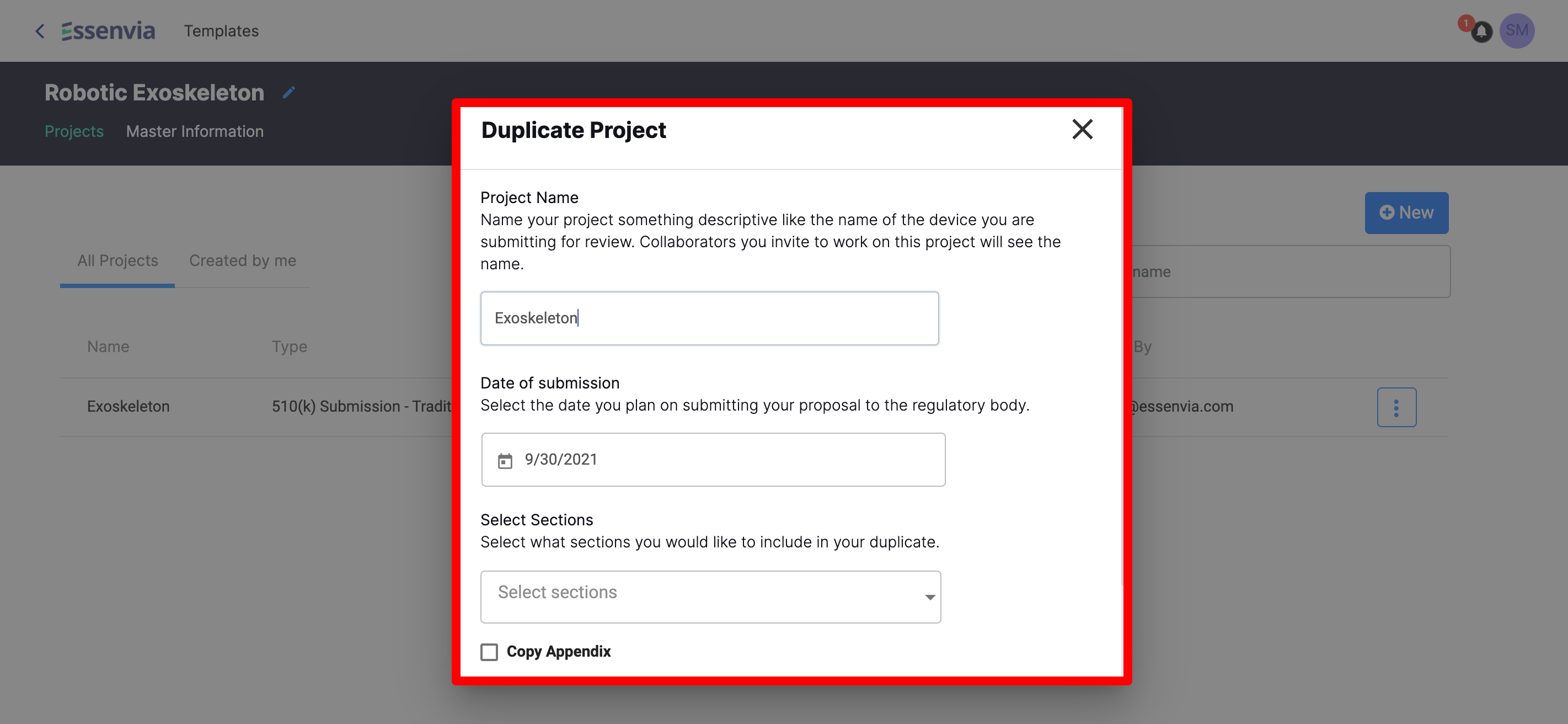The height and width of the screenshot is (724, 1568).
Task: Click the Exoskeleton project row name
Action: pos(129,406)
